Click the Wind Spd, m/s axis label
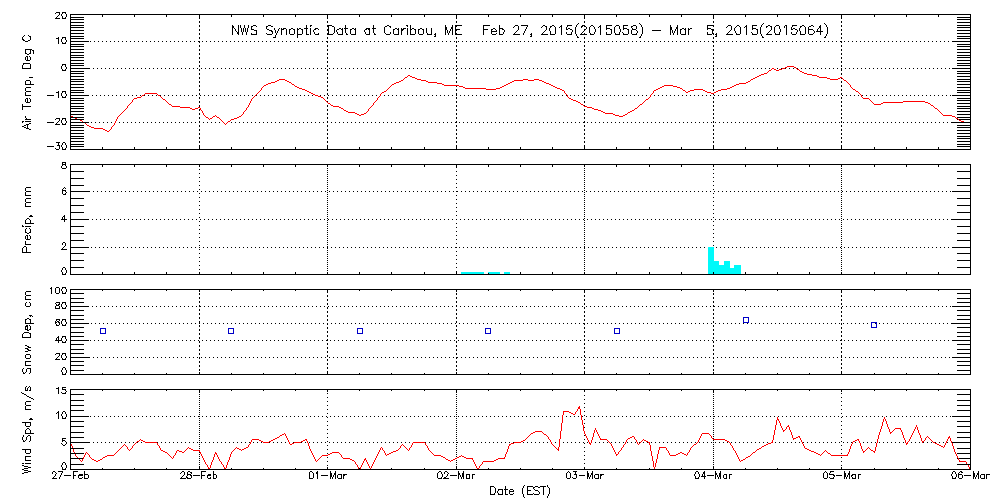This screenshot has height=500, width=1000. click(x=28, y=427)
